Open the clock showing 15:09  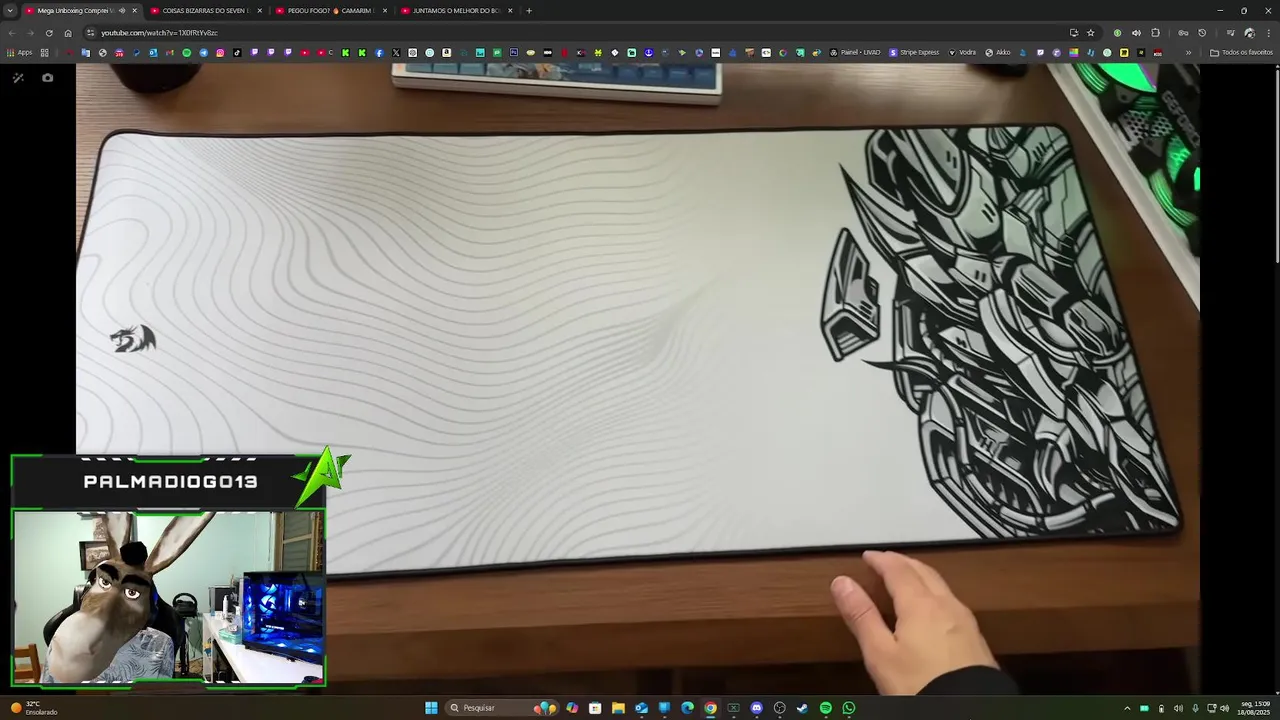click(1254, 708)
